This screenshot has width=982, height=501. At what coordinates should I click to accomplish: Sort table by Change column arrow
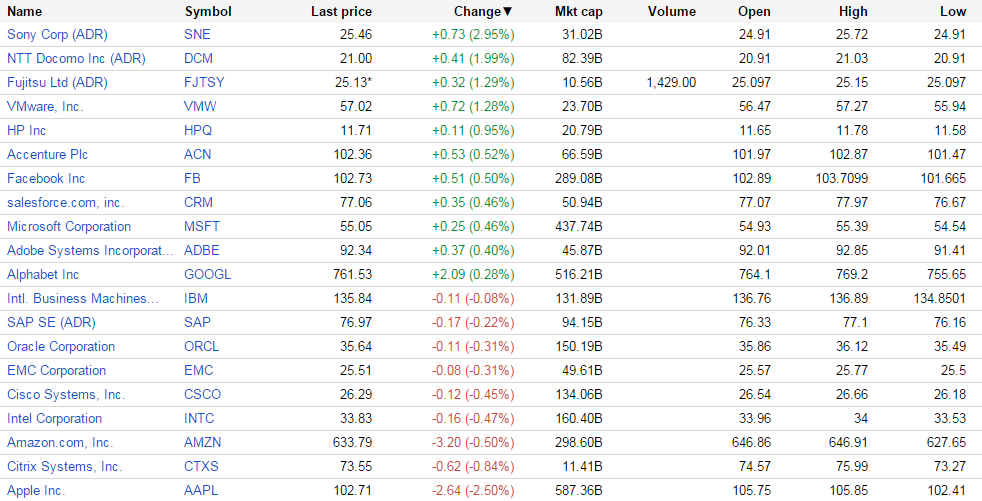(x=507, y=12)
